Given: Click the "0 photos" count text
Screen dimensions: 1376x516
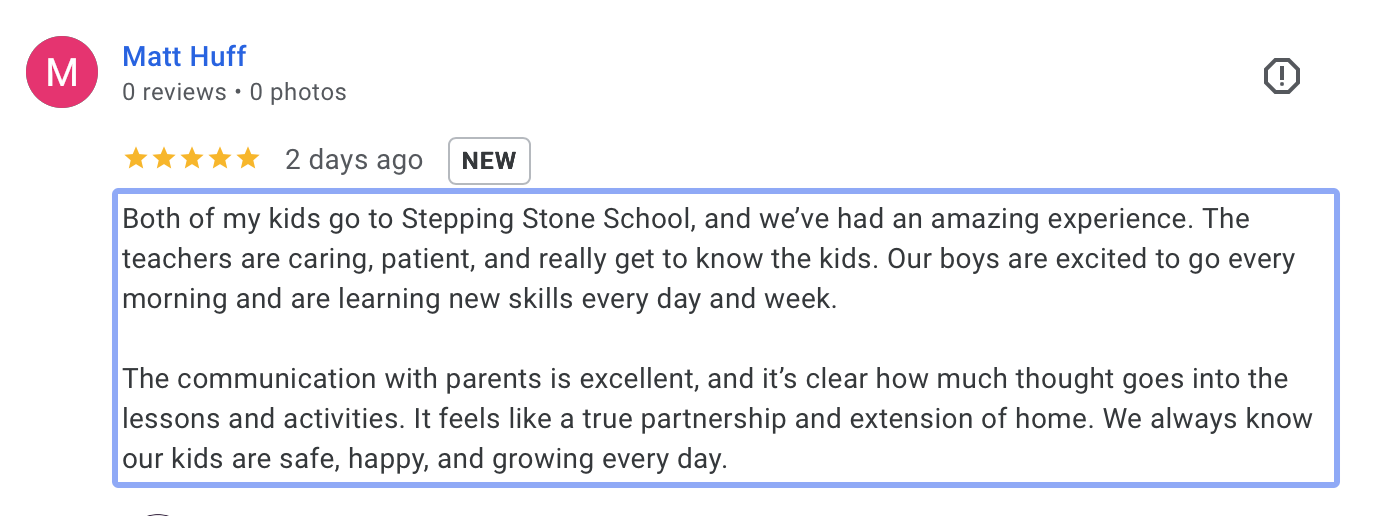Looking at the screenshot, I should coord(298,92).
